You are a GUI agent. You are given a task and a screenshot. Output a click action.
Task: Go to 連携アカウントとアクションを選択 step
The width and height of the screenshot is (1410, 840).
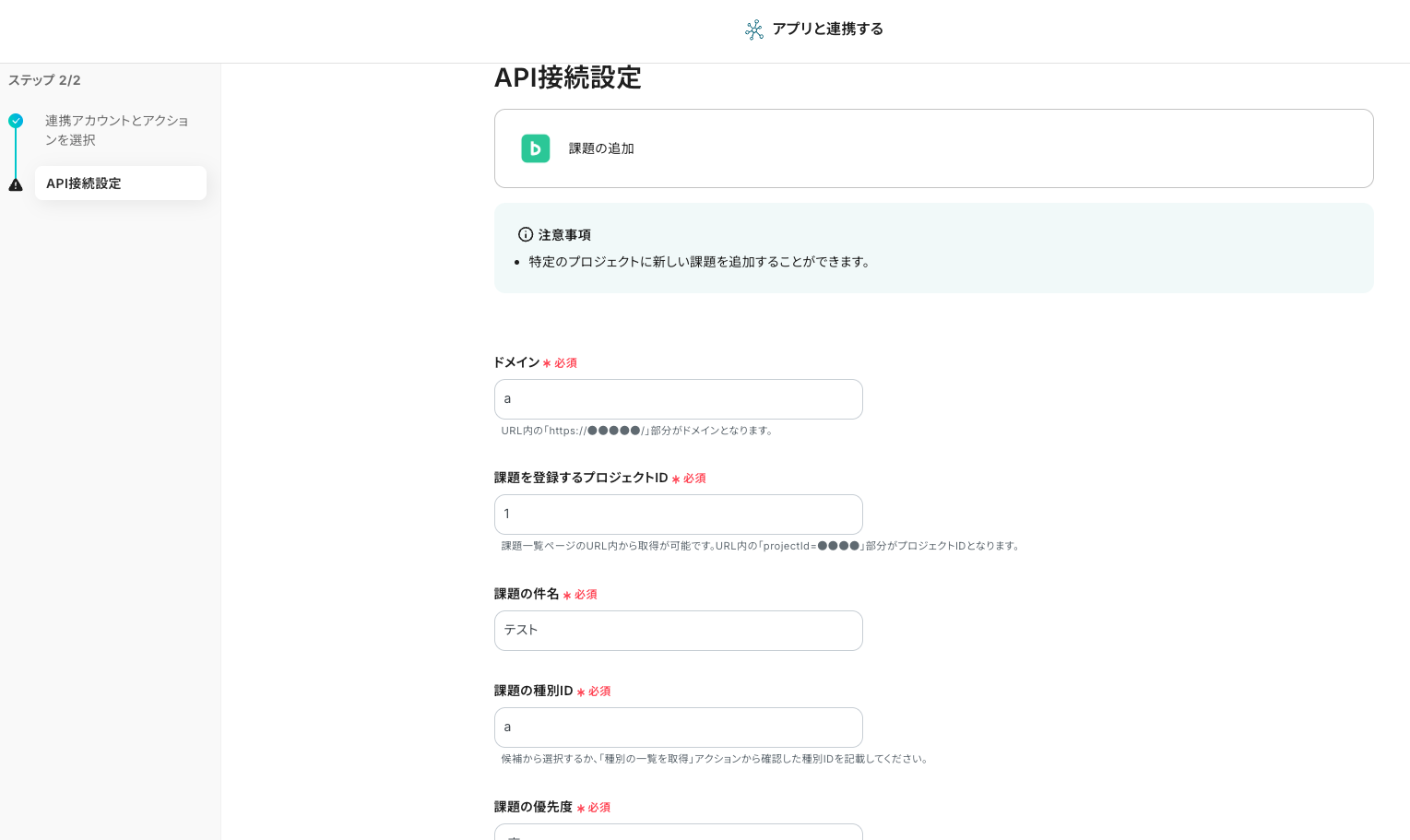[116, 130]
